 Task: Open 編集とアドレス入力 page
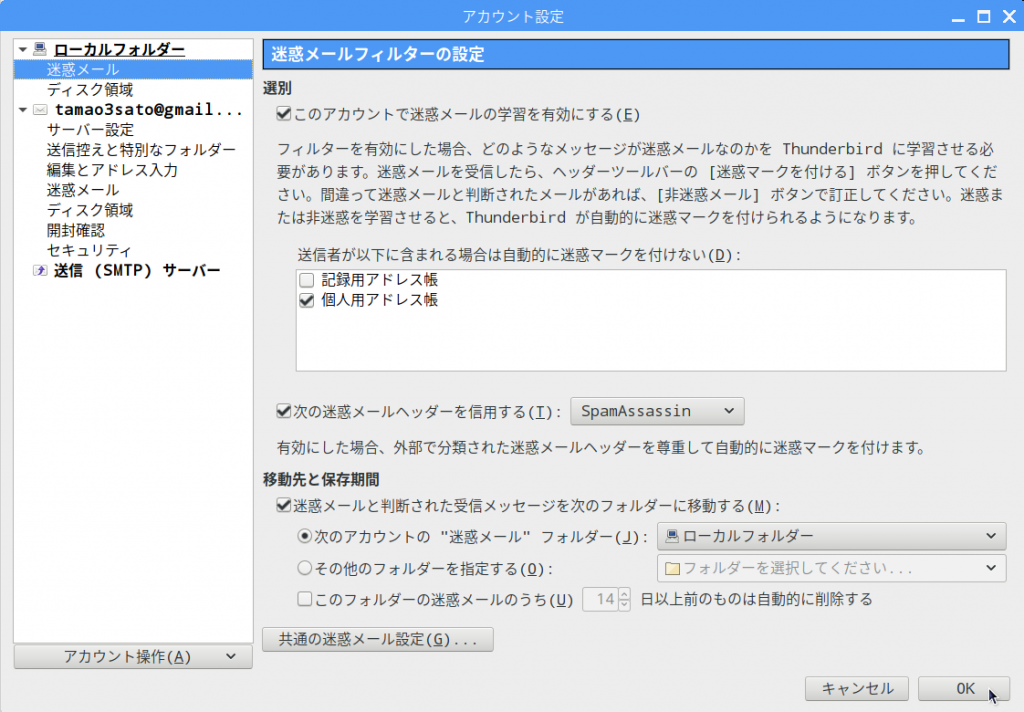click(x=112, y=170)
